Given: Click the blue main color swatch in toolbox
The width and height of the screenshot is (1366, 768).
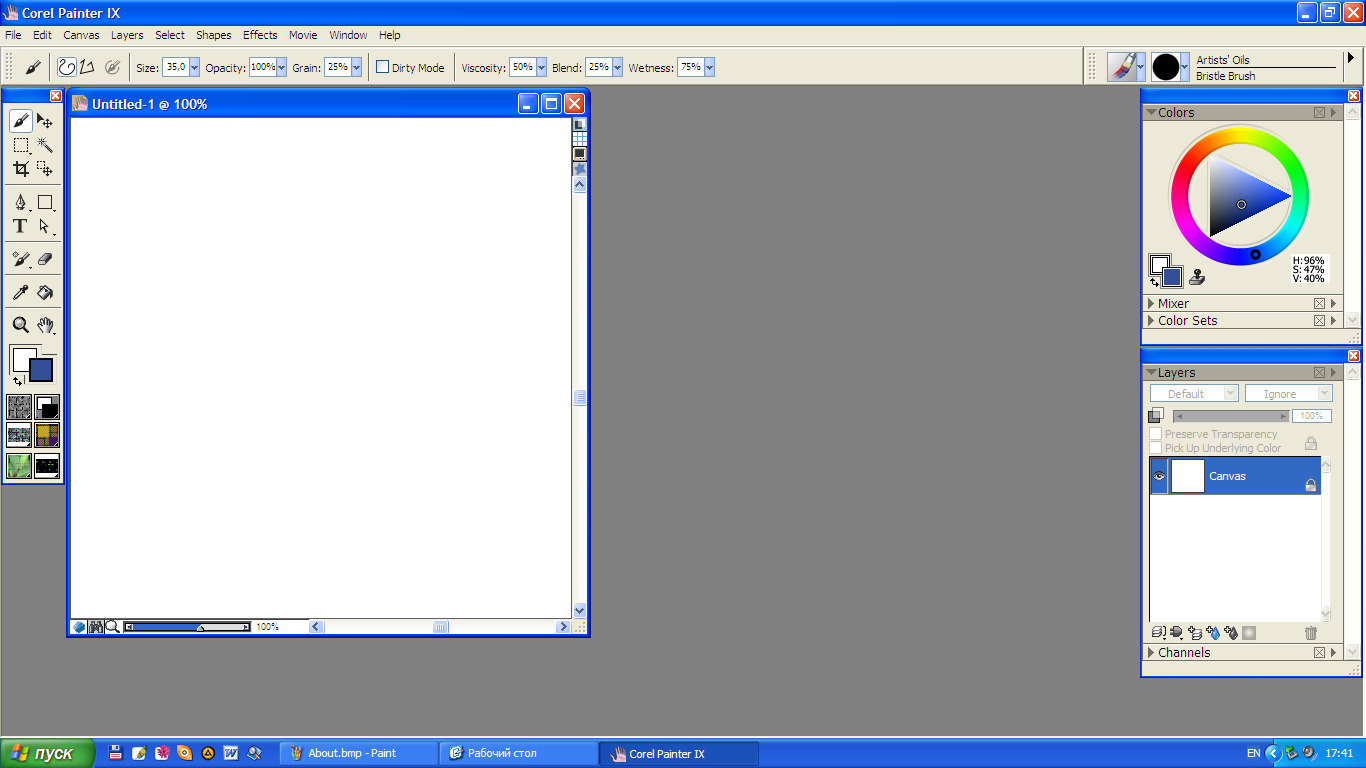Looking at the screenshot, I should 41,370.
